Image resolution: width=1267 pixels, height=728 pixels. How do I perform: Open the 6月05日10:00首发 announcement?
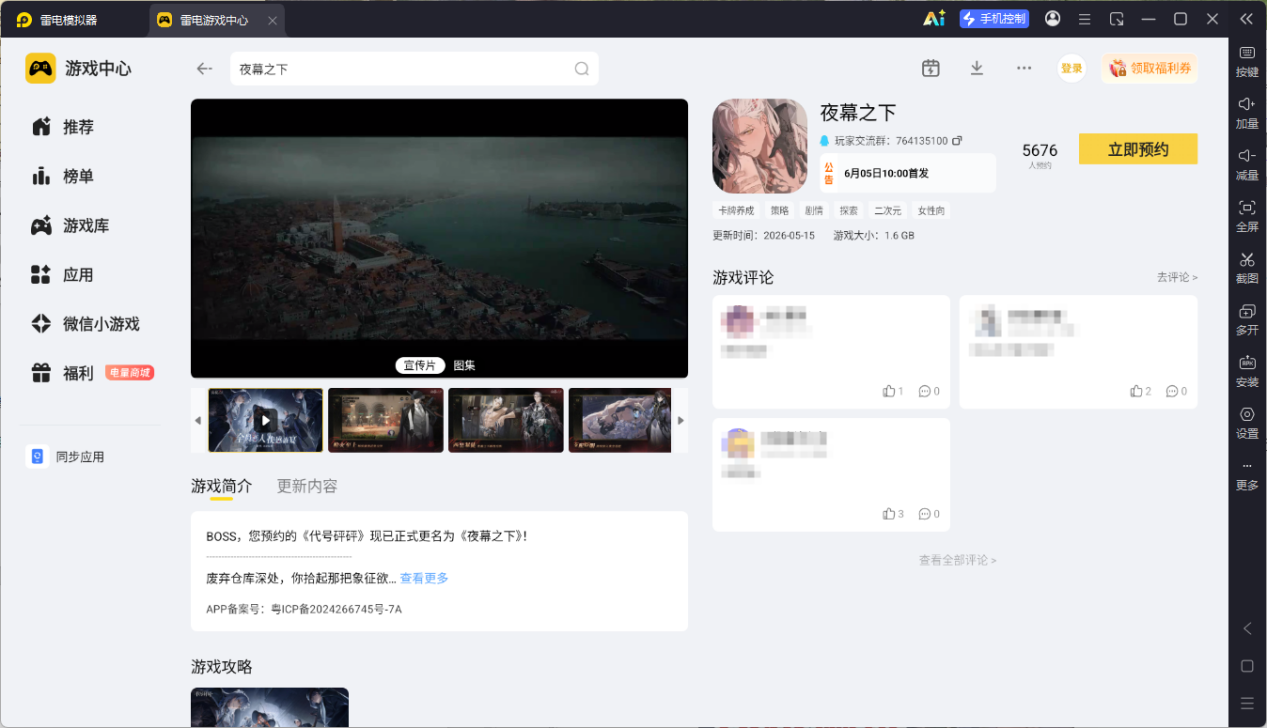(x=908, y=173)
